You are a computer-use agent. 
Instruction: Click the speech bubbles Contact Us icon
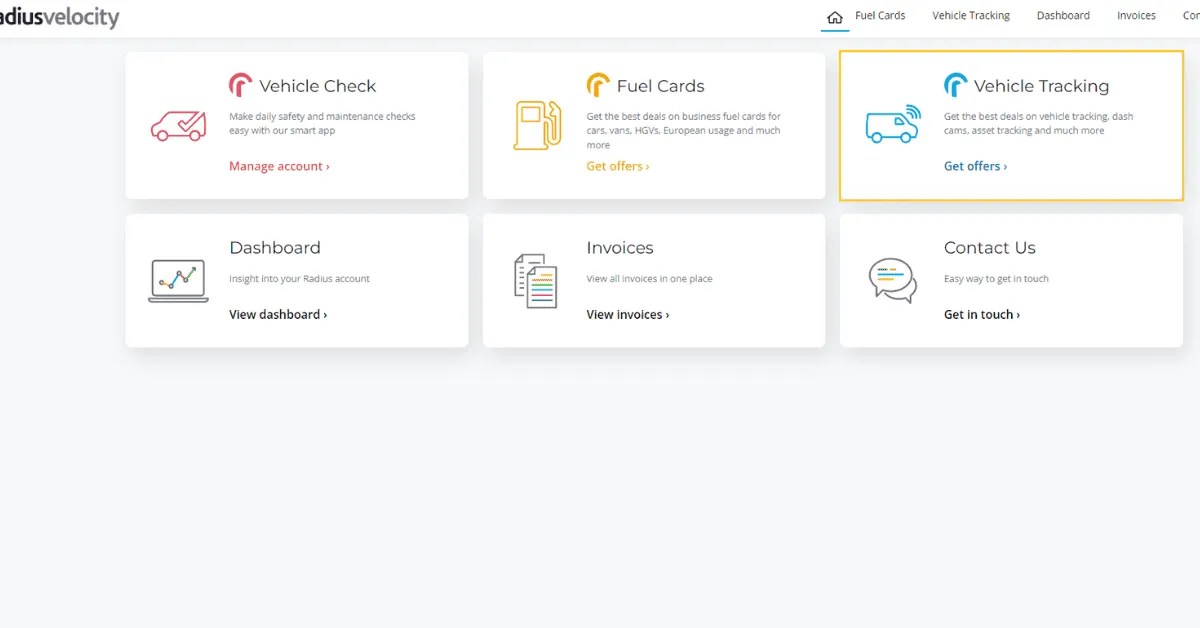coord(893,280)
